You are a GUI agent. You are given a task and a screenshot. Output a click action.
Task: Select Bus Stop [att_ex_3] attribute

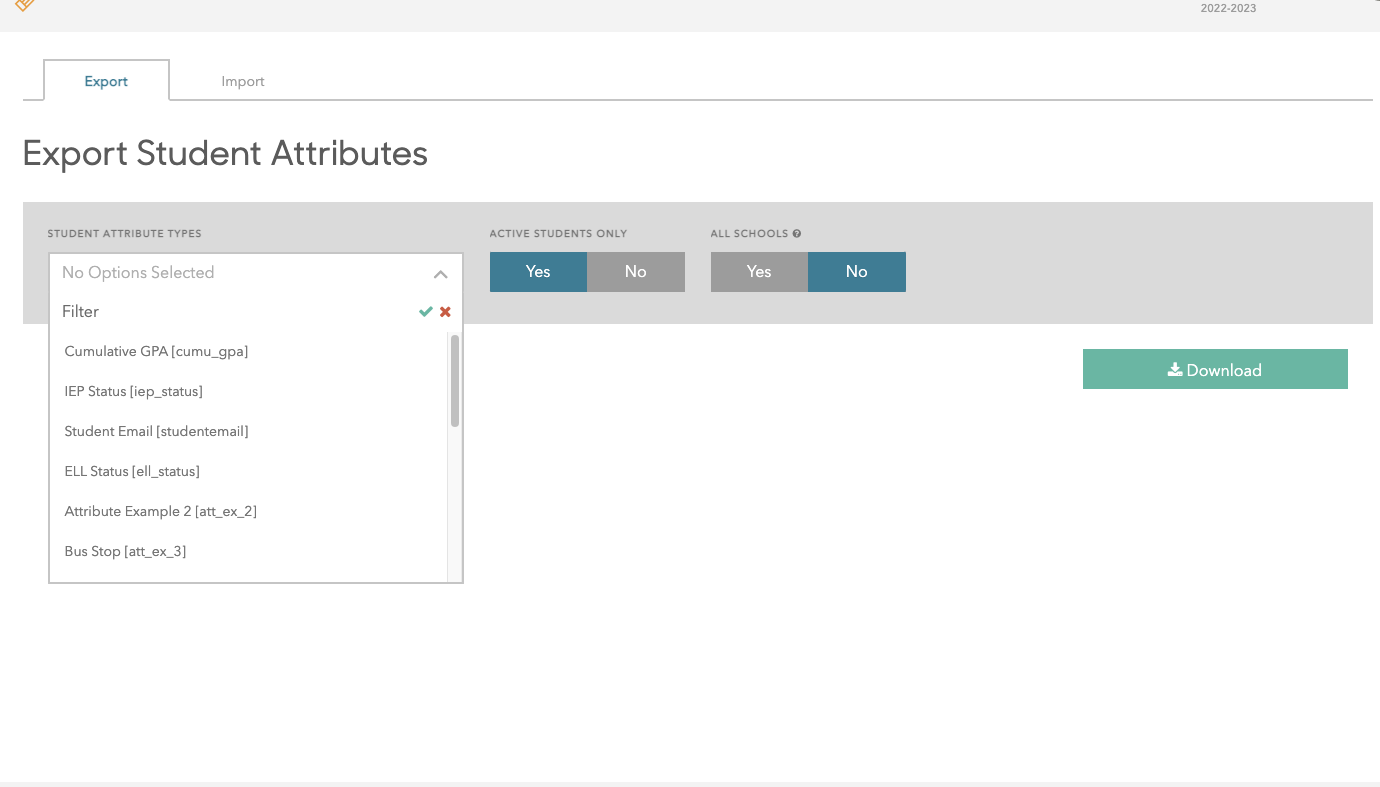tap(125, 551)
